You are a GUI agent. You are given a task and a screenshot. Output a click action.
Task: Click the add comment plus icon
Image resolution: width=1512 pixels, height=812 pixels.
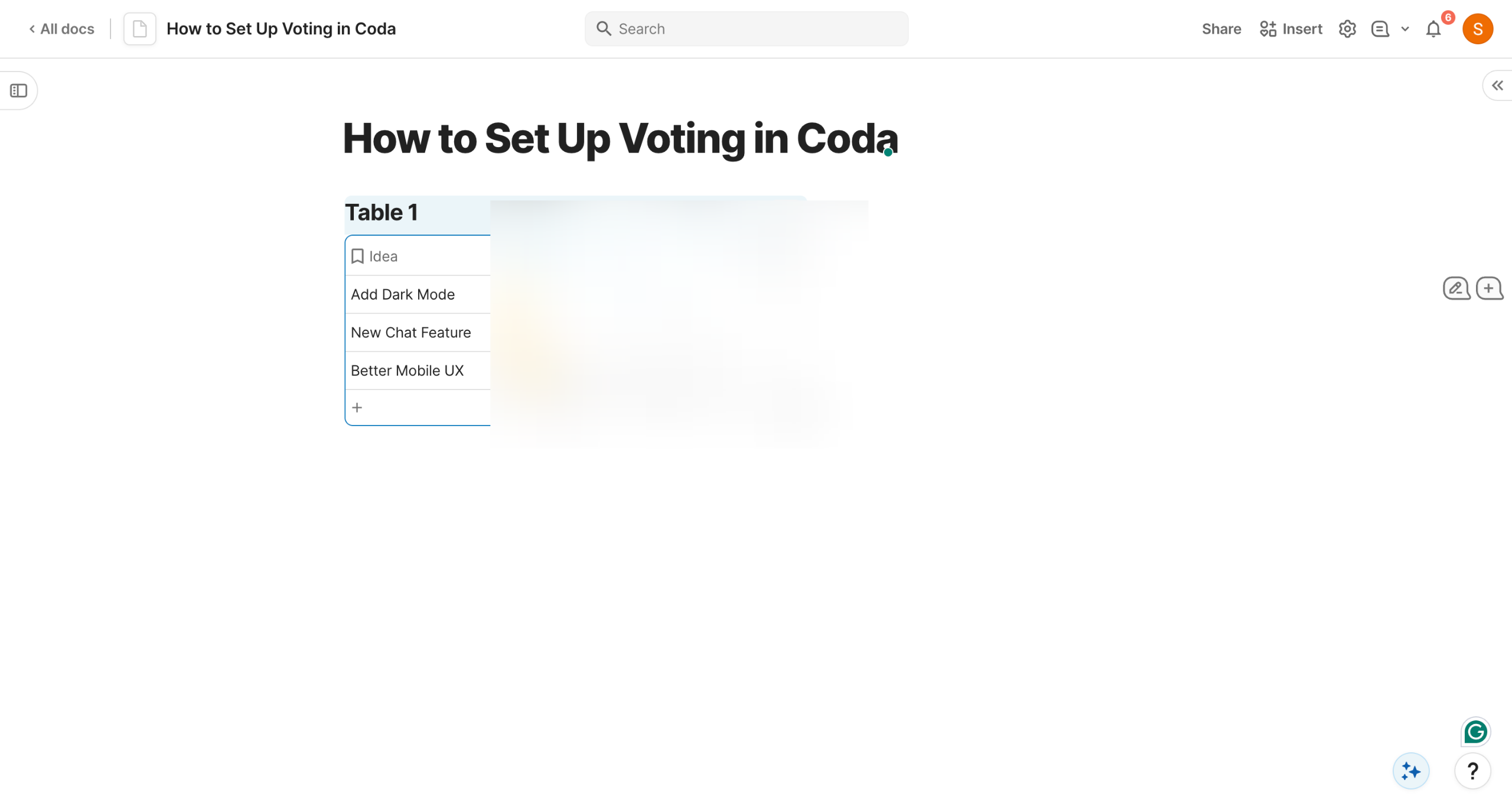1489,288
